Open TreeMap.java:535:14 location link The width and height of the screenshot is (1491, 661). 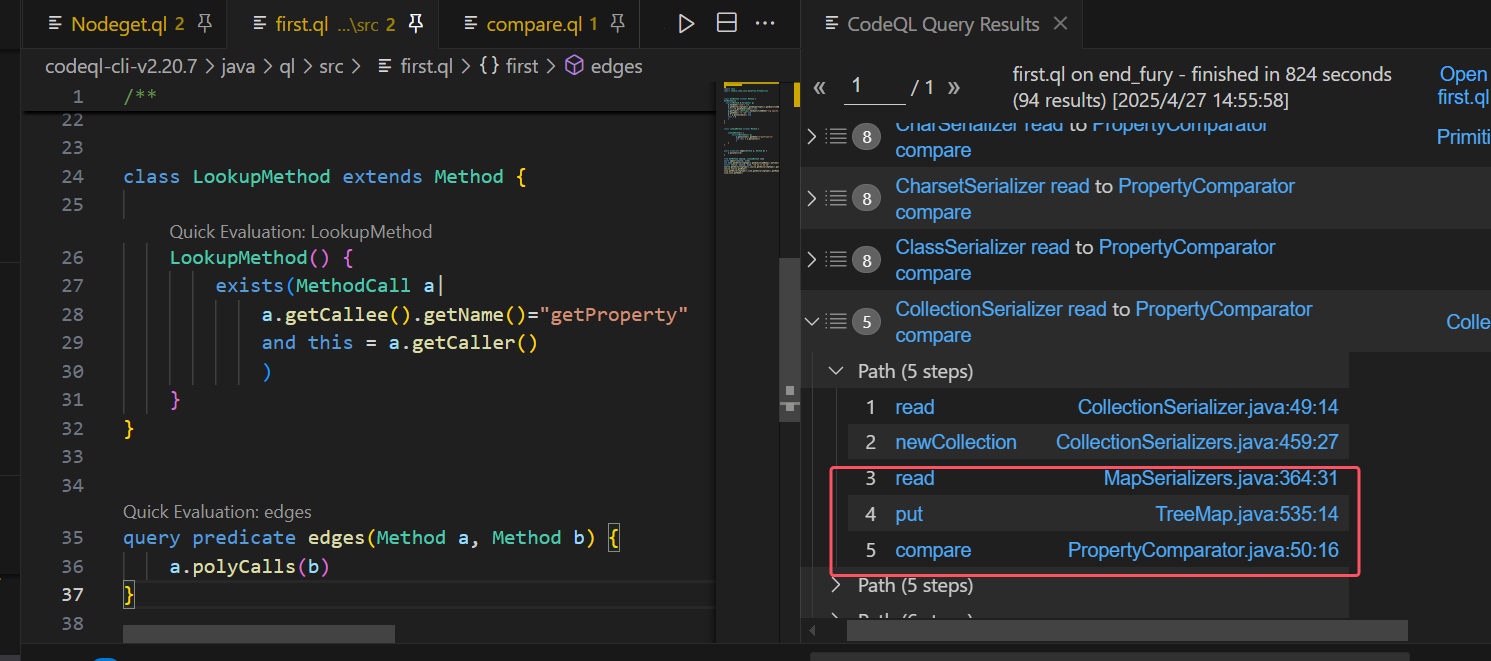[x=1247, y=514]
